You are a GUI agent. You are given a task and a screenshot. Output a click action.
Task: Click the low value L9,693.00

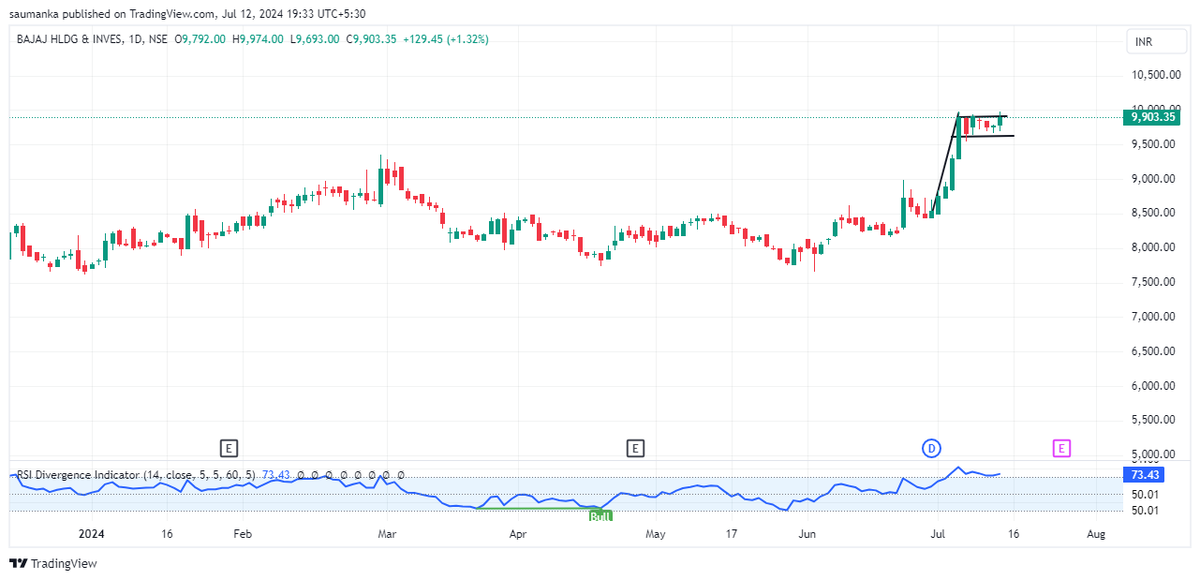[316, 39]
